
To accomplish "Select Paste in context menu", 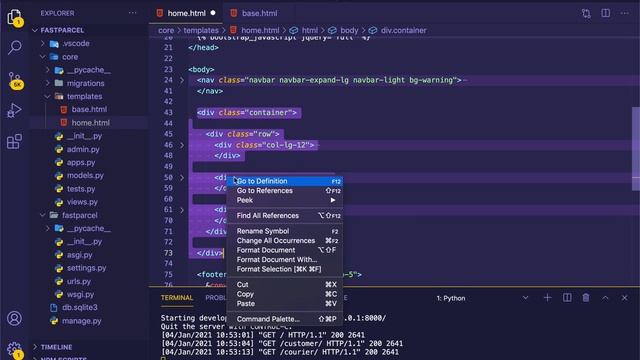I will coord(285,304).
